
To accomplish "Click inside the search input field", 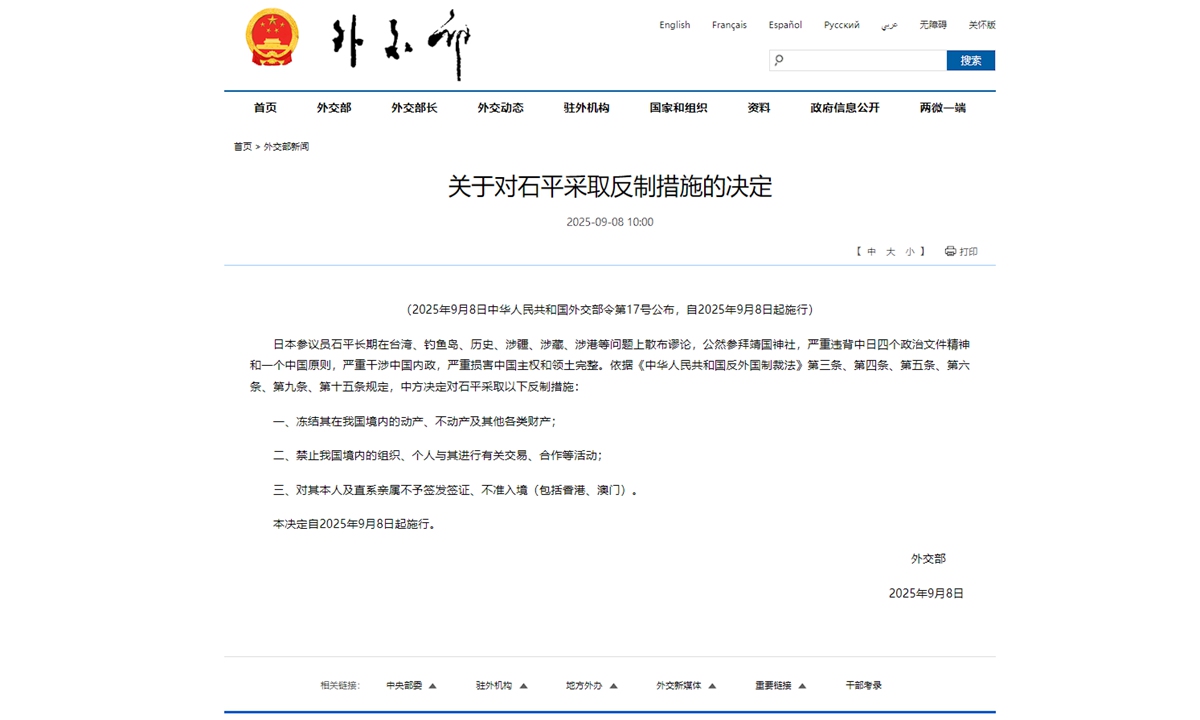I will (x=860, y=60).
